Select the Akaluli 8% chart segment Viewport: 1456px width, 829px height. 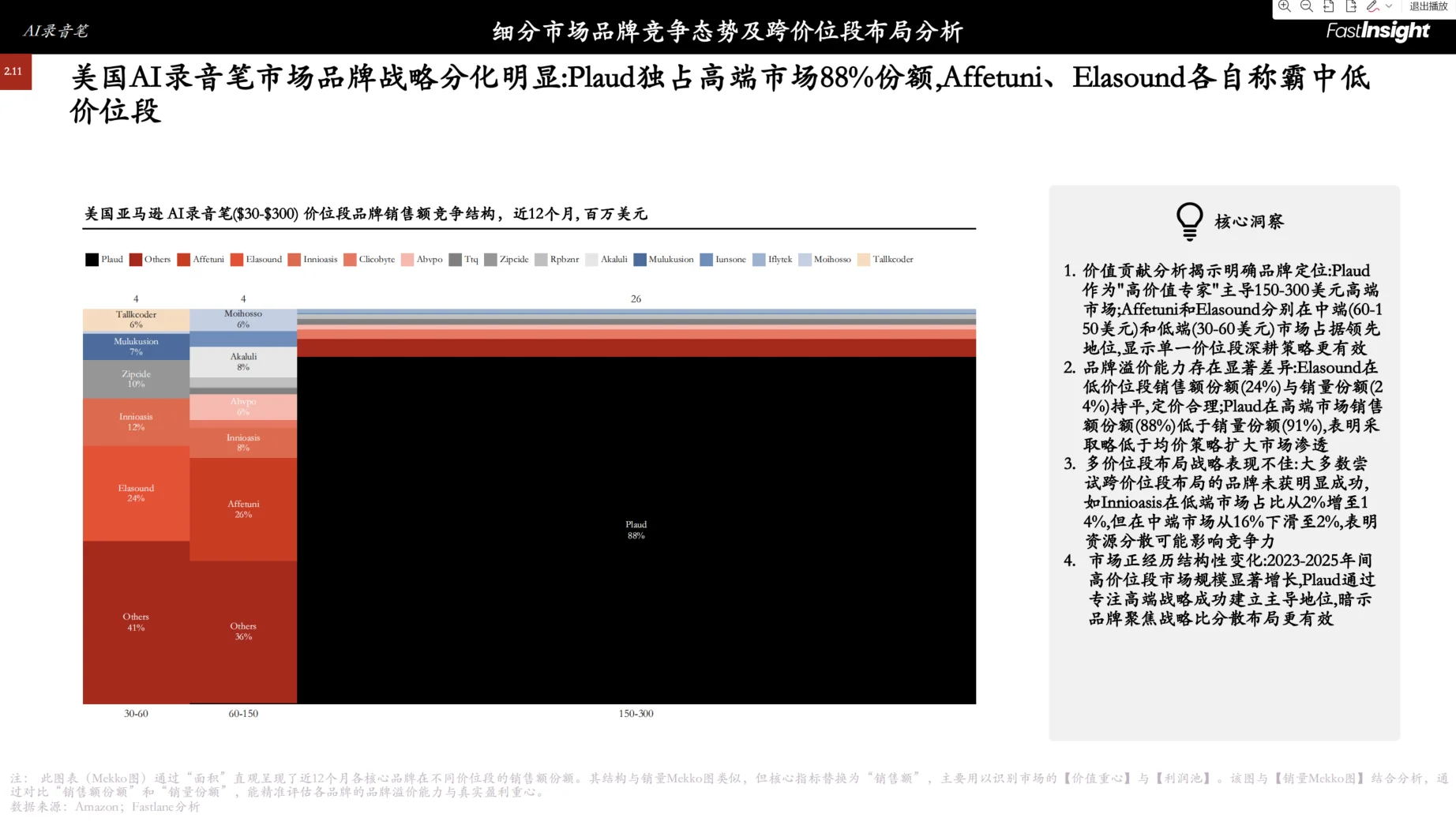tap(243, 362)
